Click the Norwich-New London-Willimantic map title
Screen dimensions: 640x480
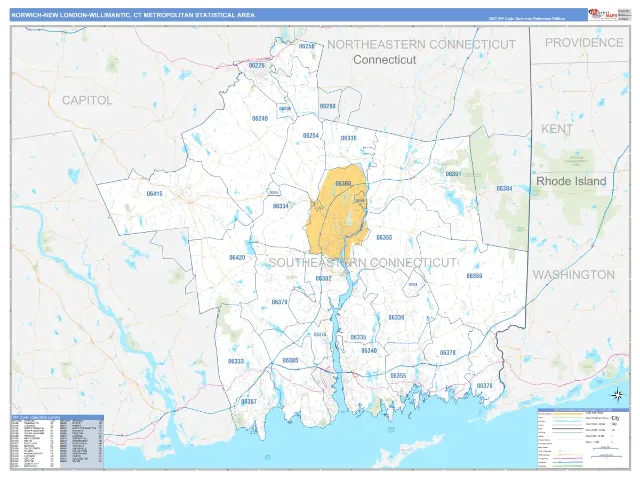click(x=133, y=15)
